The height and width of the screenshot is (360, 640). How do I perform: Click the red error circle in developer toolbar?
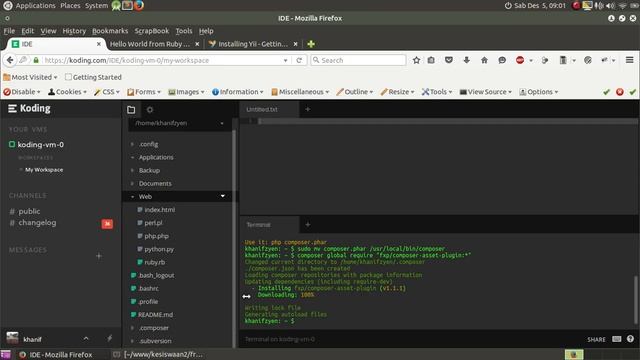pos(620,92)
